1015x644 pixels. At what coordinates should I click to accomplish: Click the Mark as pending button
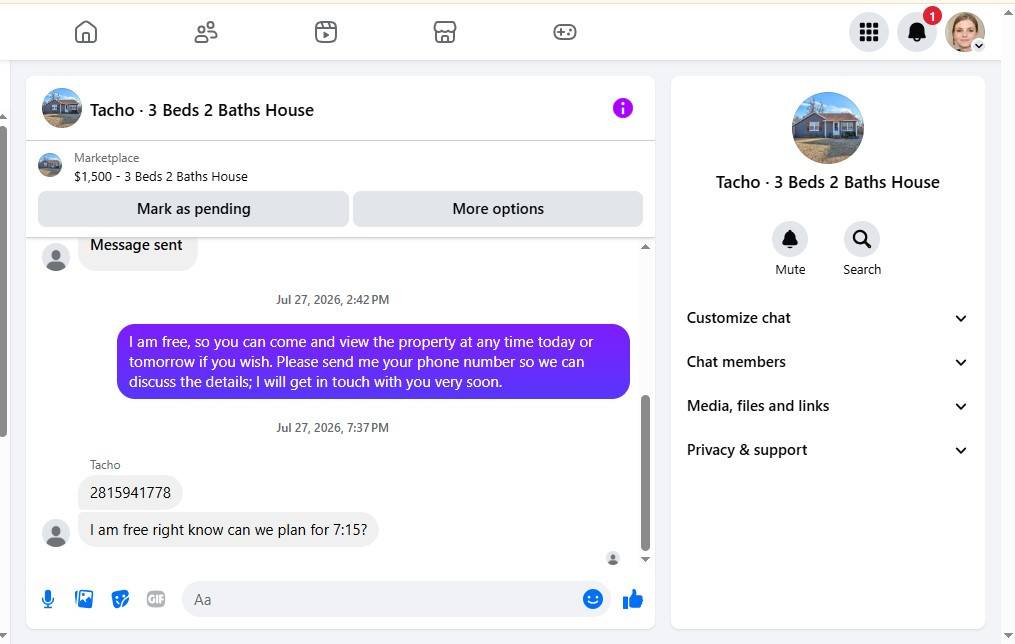tap(194, 209)
